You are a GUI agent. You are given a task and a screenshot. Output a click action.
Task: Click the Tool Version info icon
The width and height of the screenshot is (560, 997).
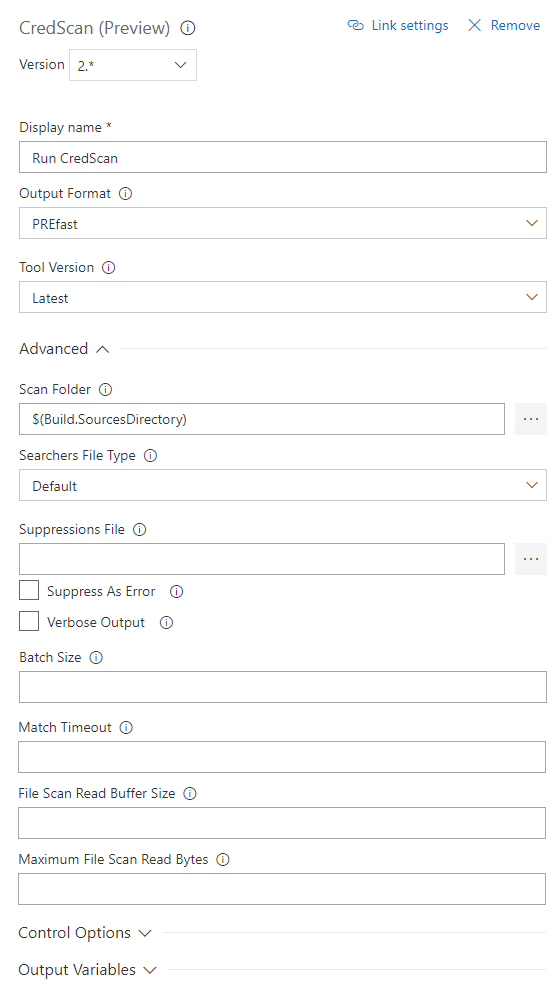click(109, 268)
